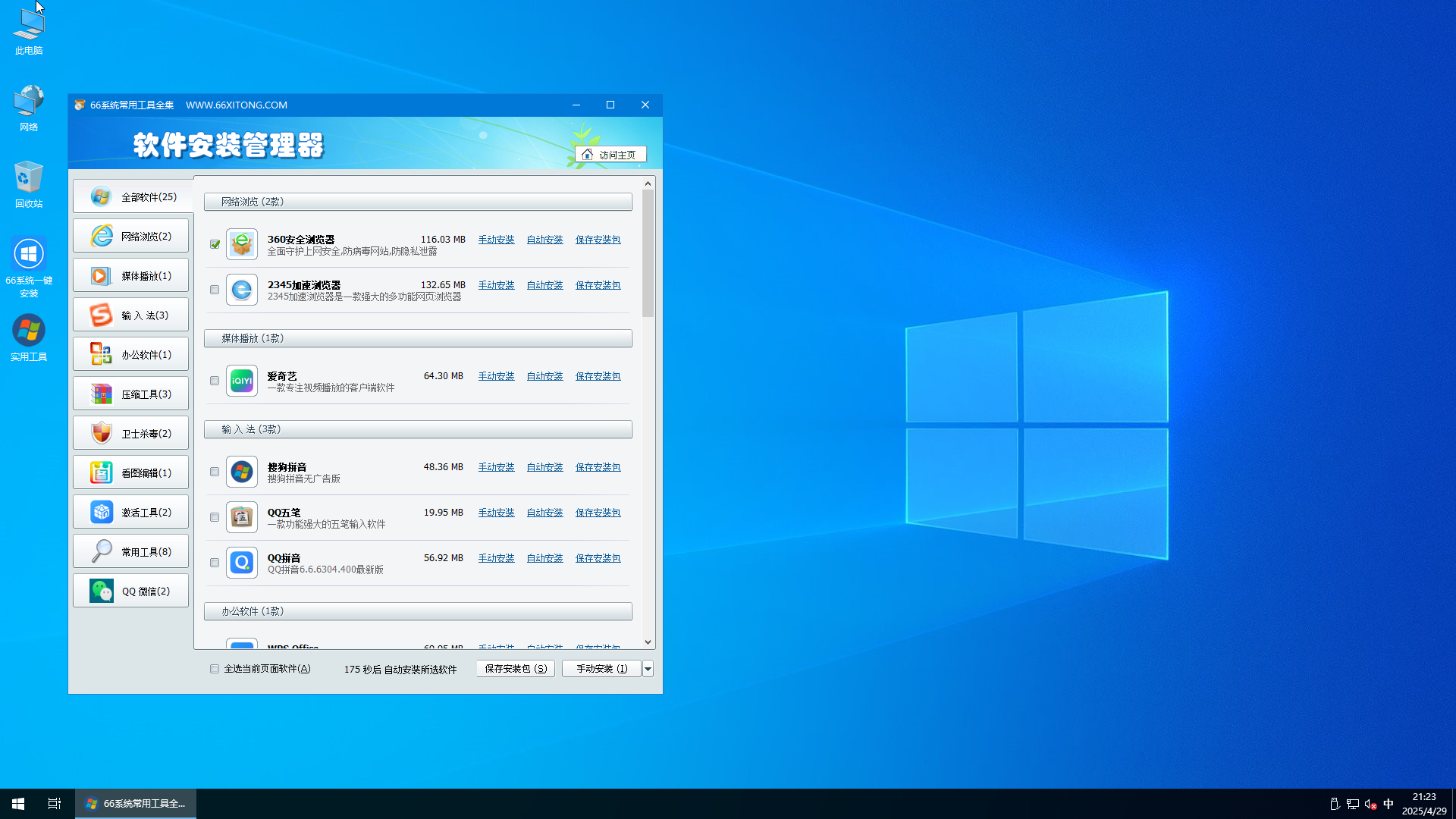Click 手动安装 link for 爱奇艺
Screen dimensions: 1456x819
click(496, 376)
